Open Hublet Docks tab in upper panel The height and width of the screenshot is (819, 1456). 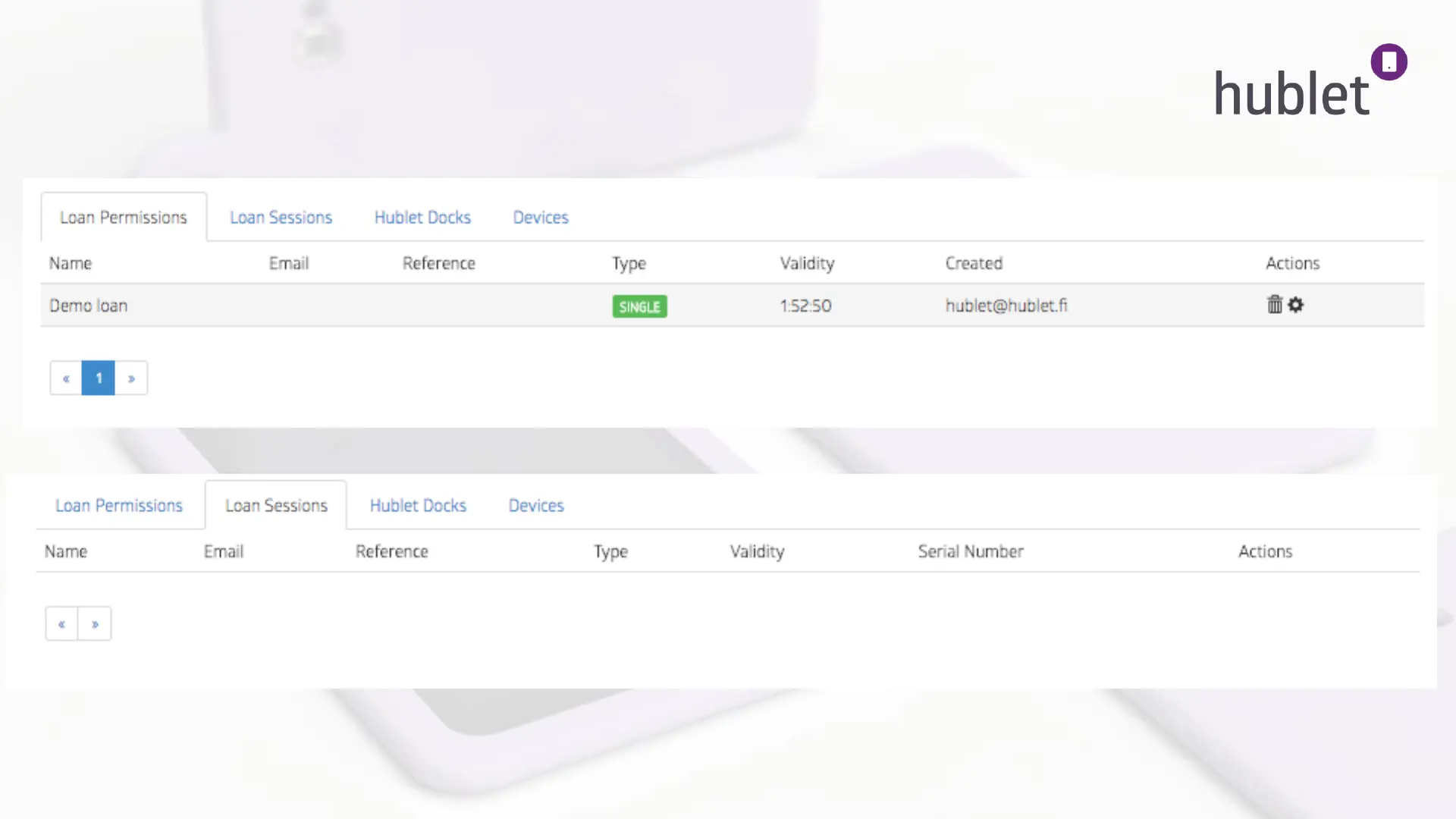click(x=422, y=218)
